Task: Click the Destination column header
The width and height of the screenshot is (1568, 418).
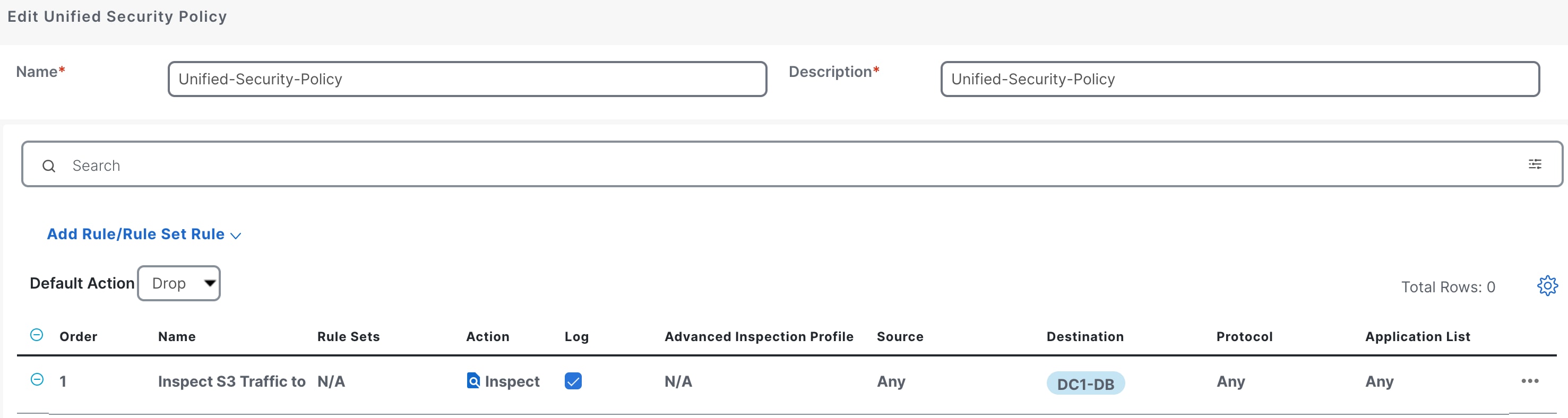Action: pos(1084,336)
